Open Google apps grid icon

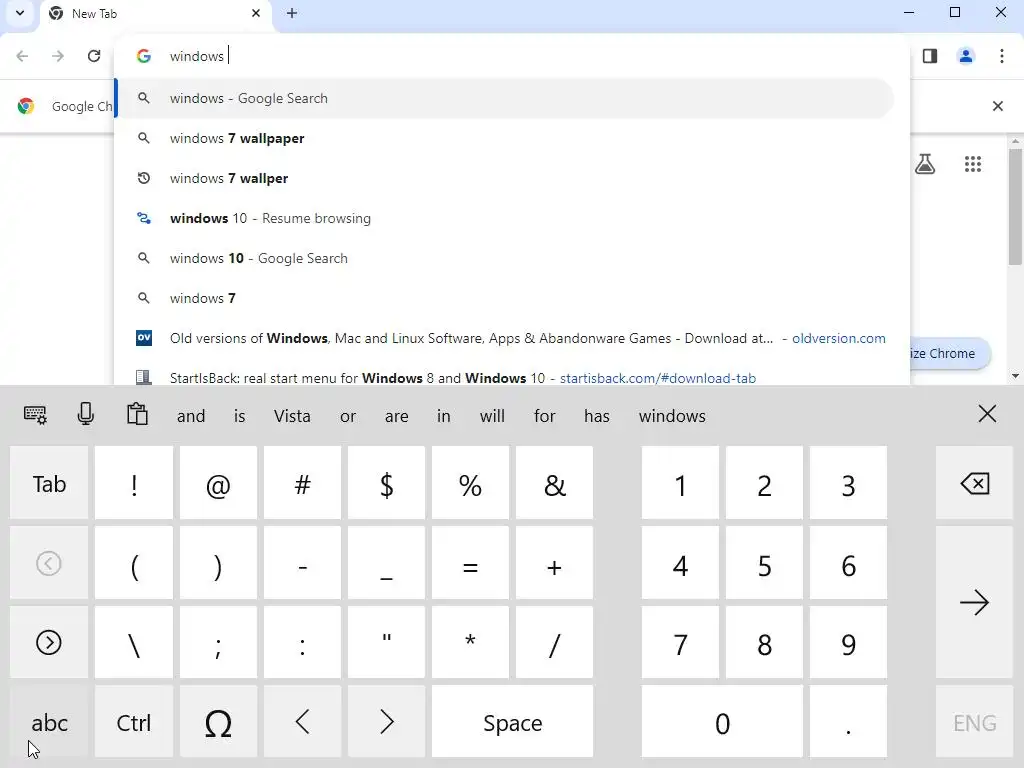[x=972, y=164]
